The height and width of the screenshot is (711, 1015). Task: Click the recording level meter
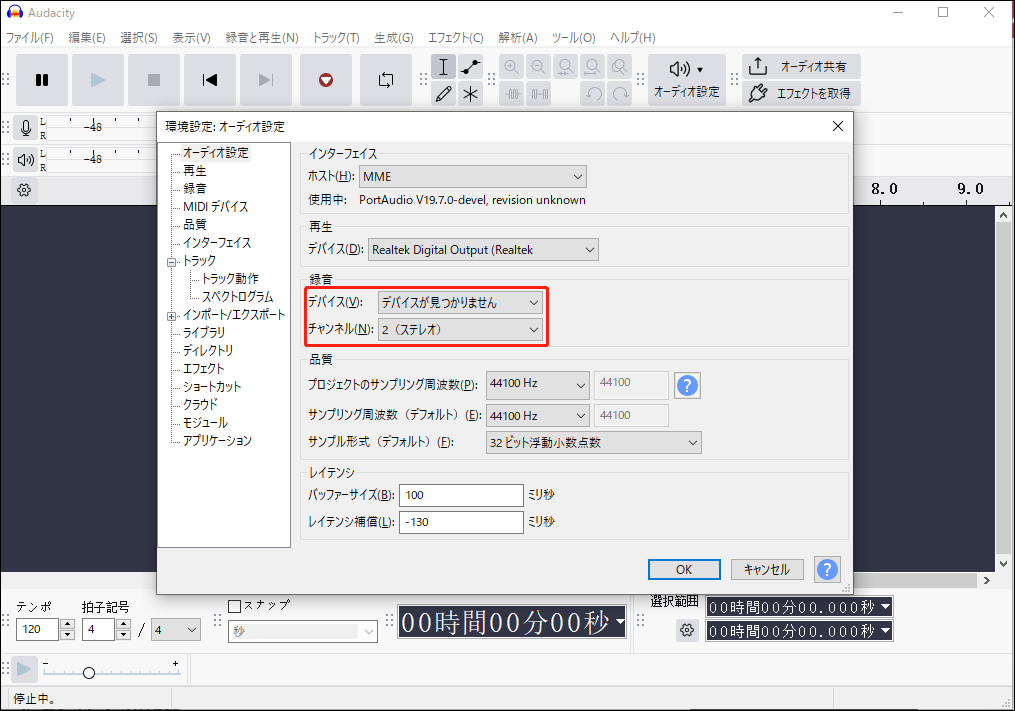102,128
